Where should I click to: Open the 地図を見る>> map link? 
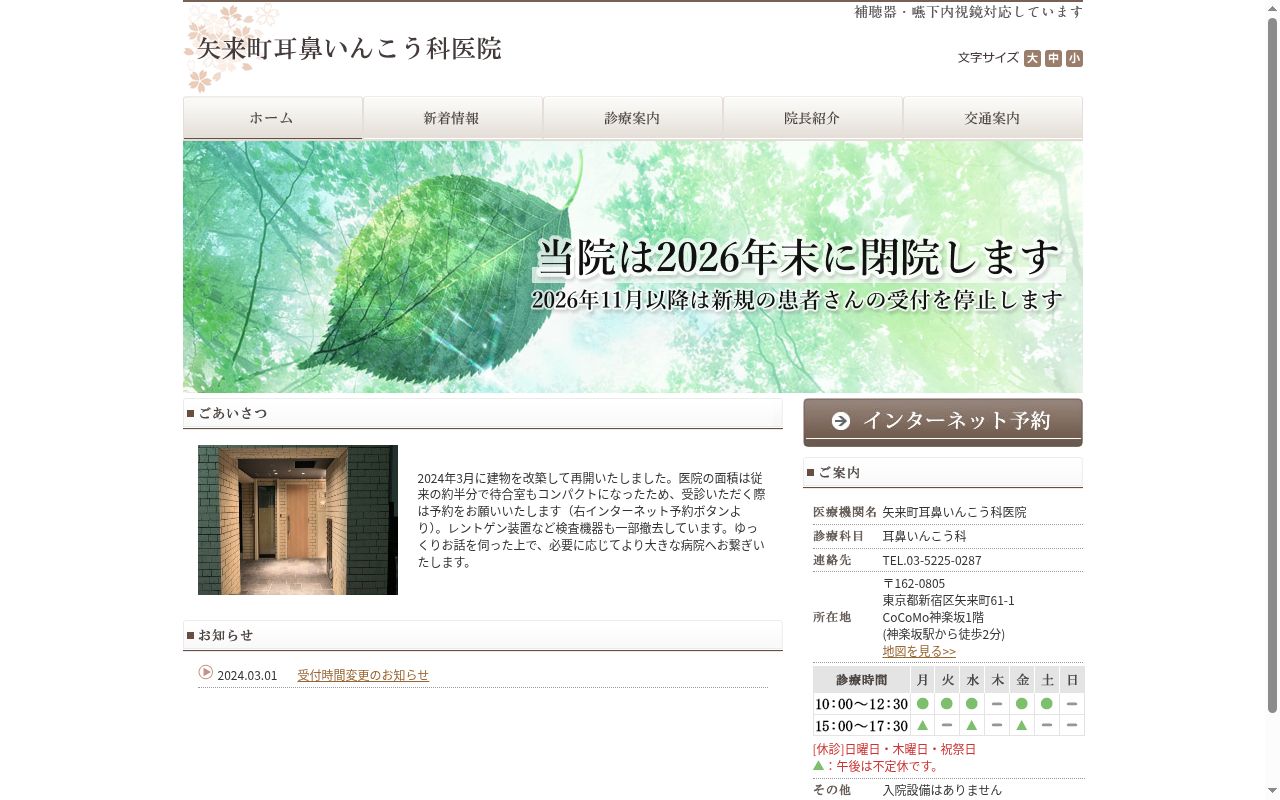(919, 651)
